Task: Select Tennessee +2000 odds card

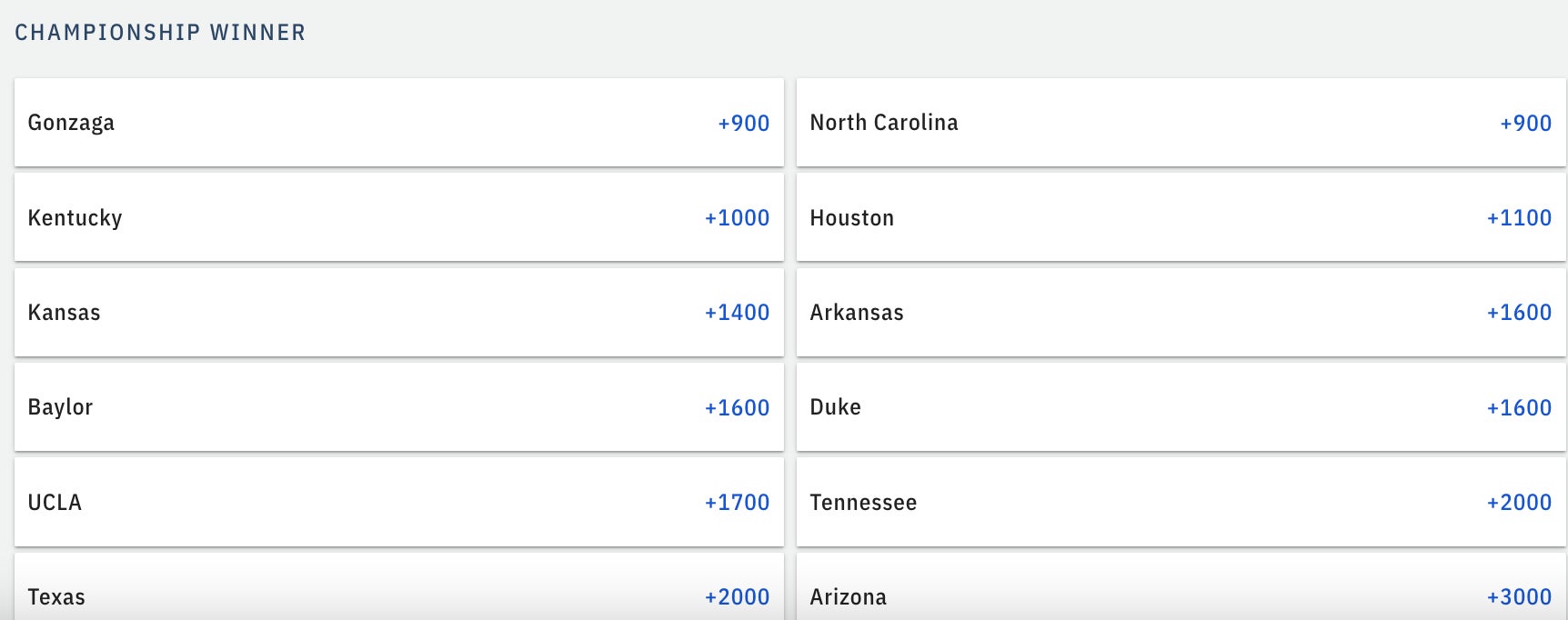Action: point(1181,502)
